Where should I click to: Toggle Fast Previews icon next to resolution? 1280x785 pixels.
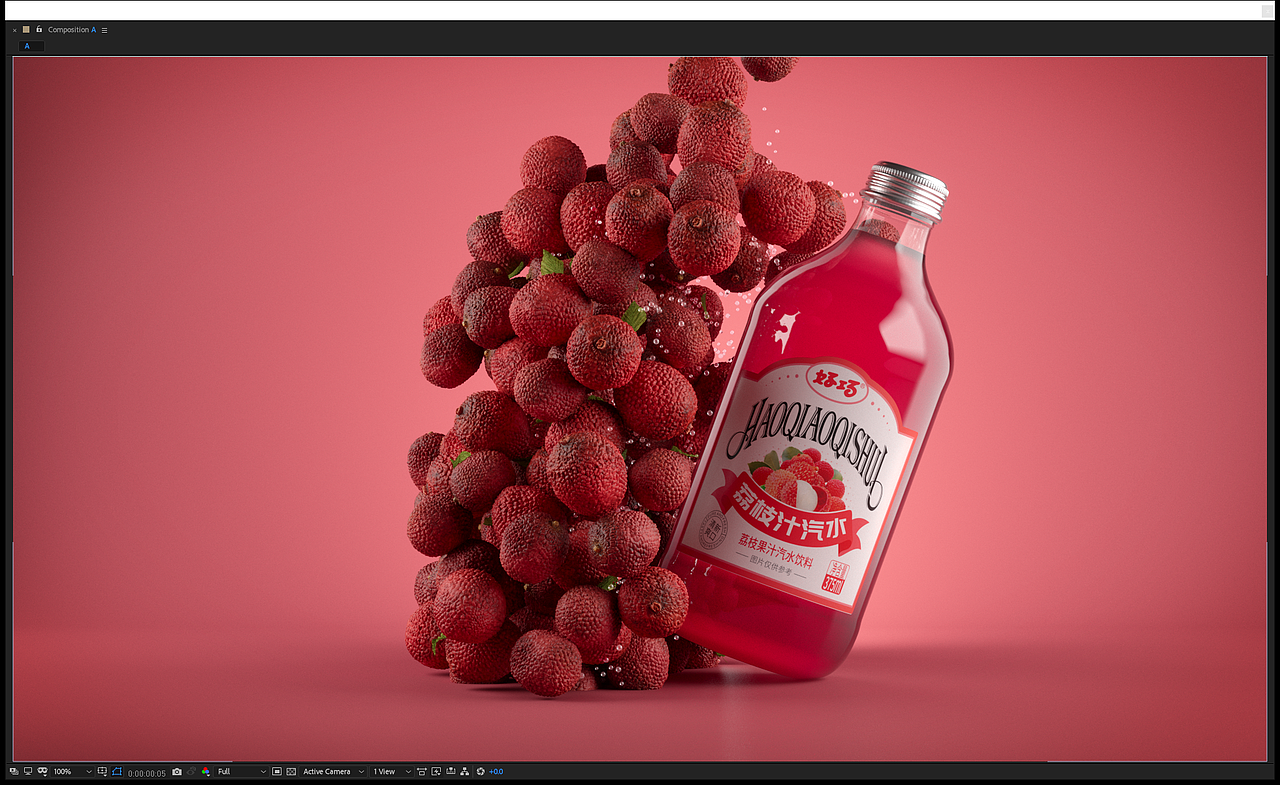pos(277,772)
